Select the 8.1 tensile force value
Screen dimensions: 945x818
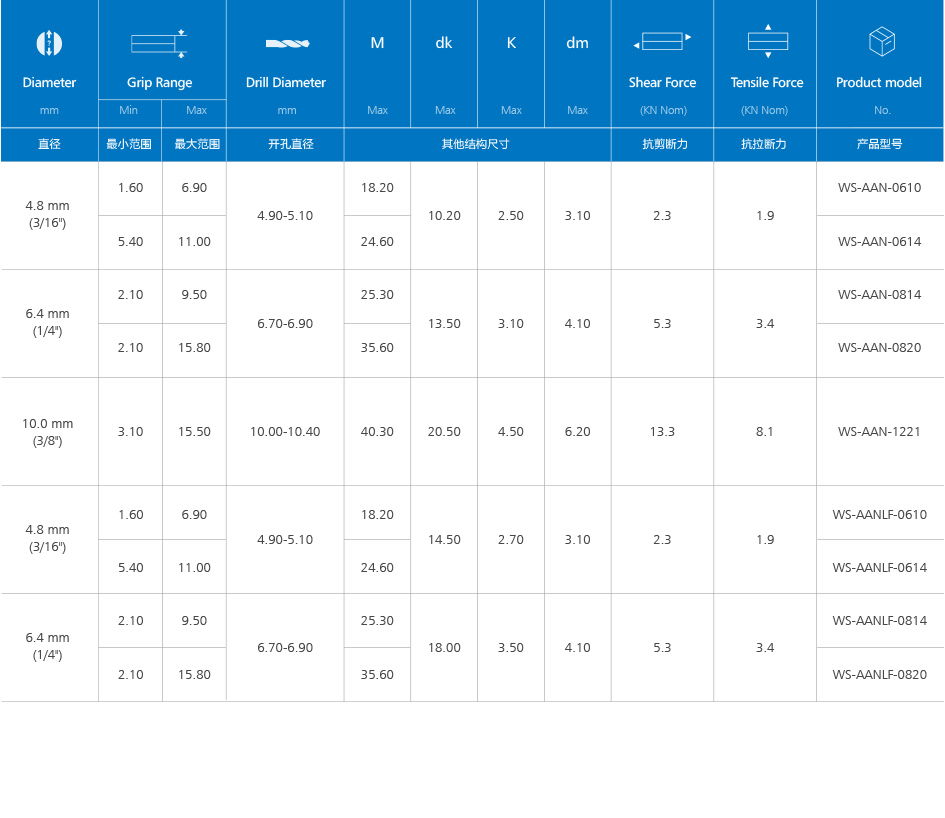coord(765,432)
